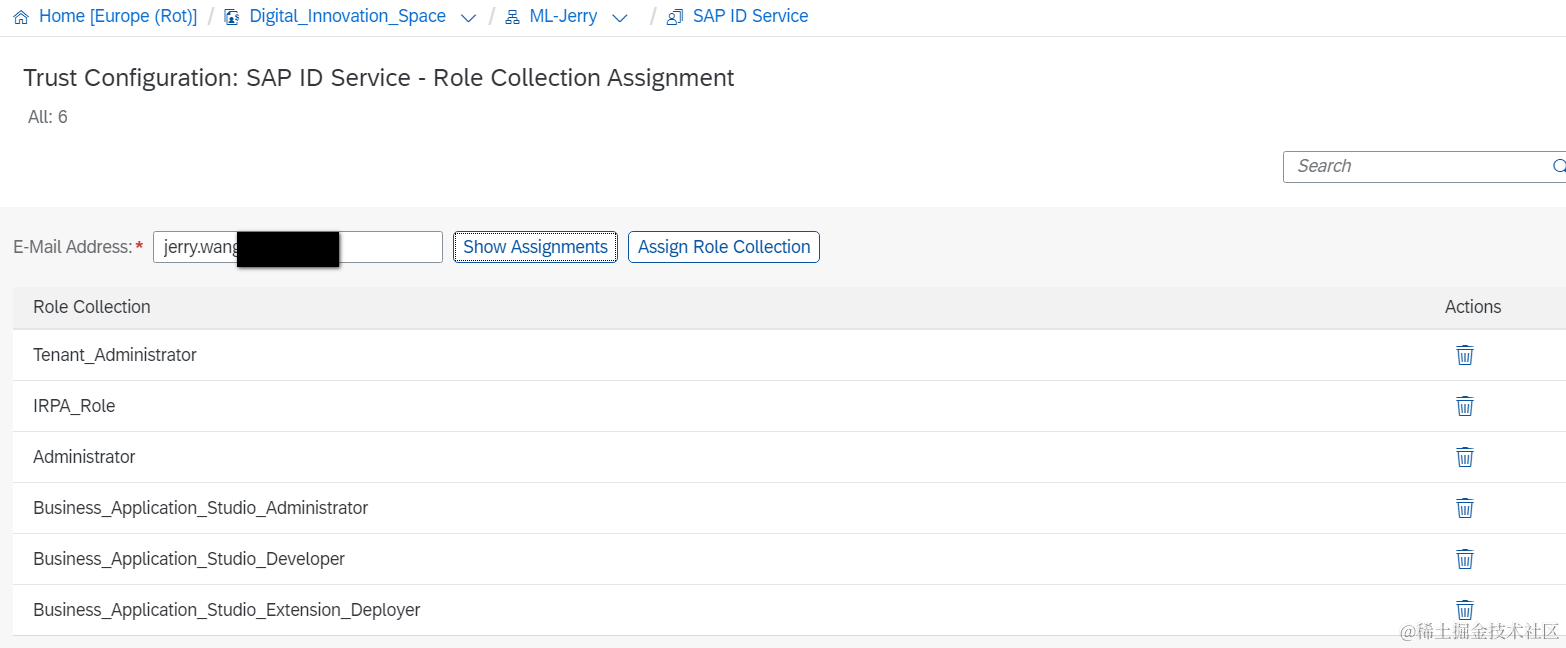1566x648 pixels.
Task: Delete the Tenant_Administrator role collection
Action: tap(1464, 355)
